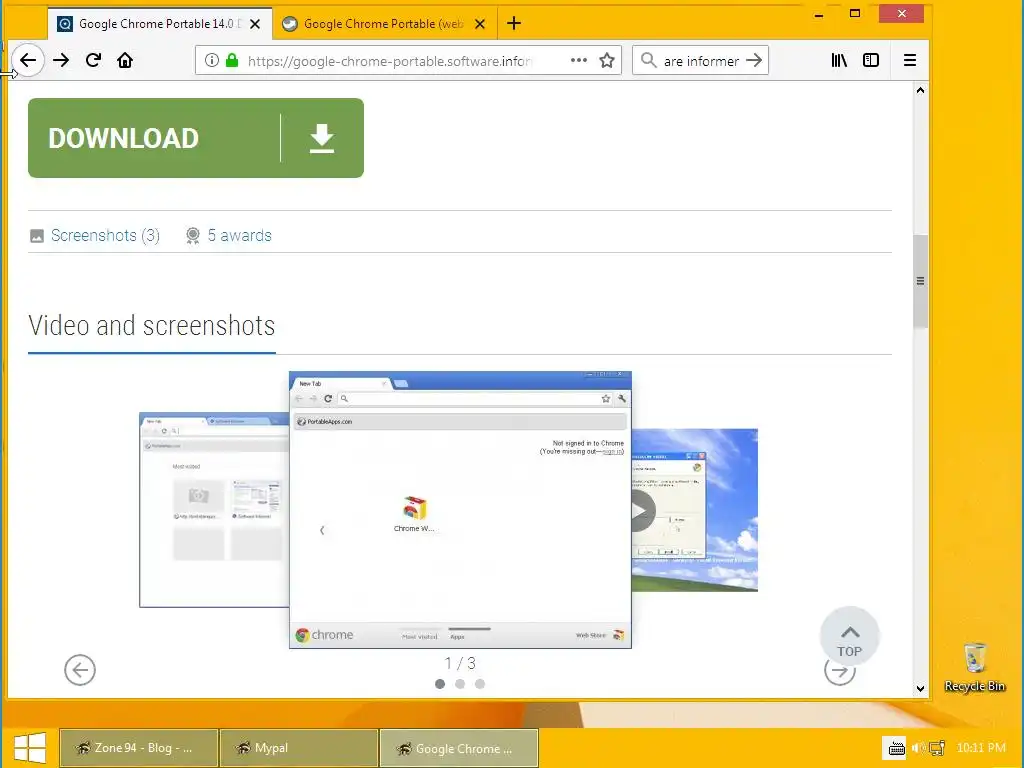Click the 10:11 PM system clock
Viewport: 1024px width, 768px height.
point(981,748)
